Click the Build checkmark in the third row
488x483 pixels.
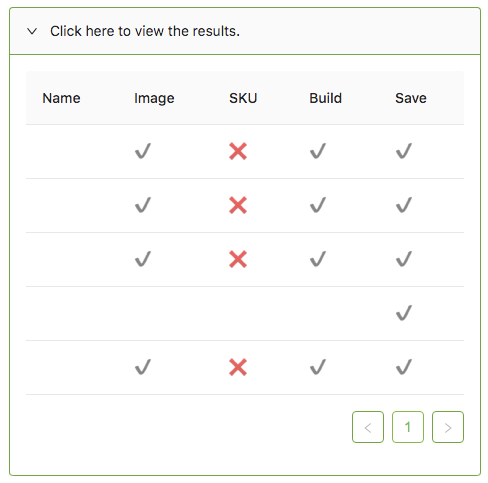coord(318,259)
